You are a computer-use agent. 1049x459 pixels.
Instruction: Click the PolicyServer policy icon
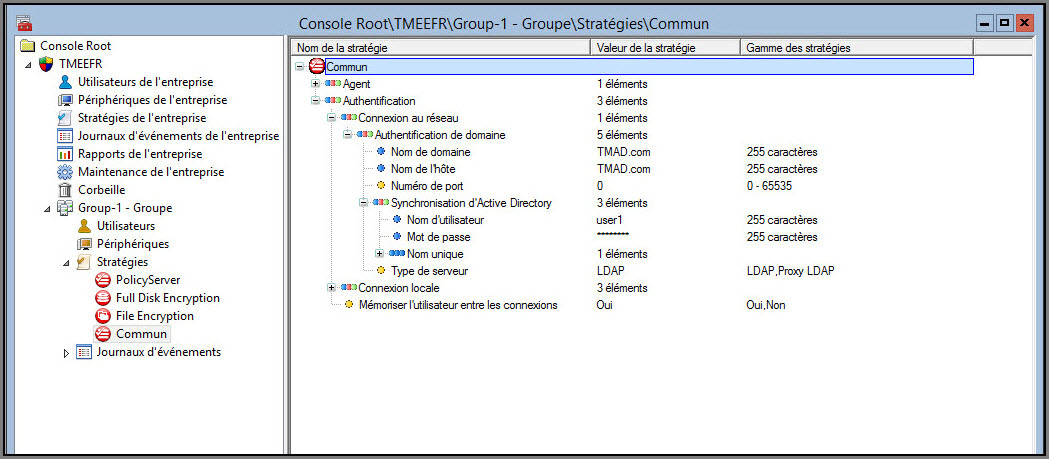pos(102,280)
